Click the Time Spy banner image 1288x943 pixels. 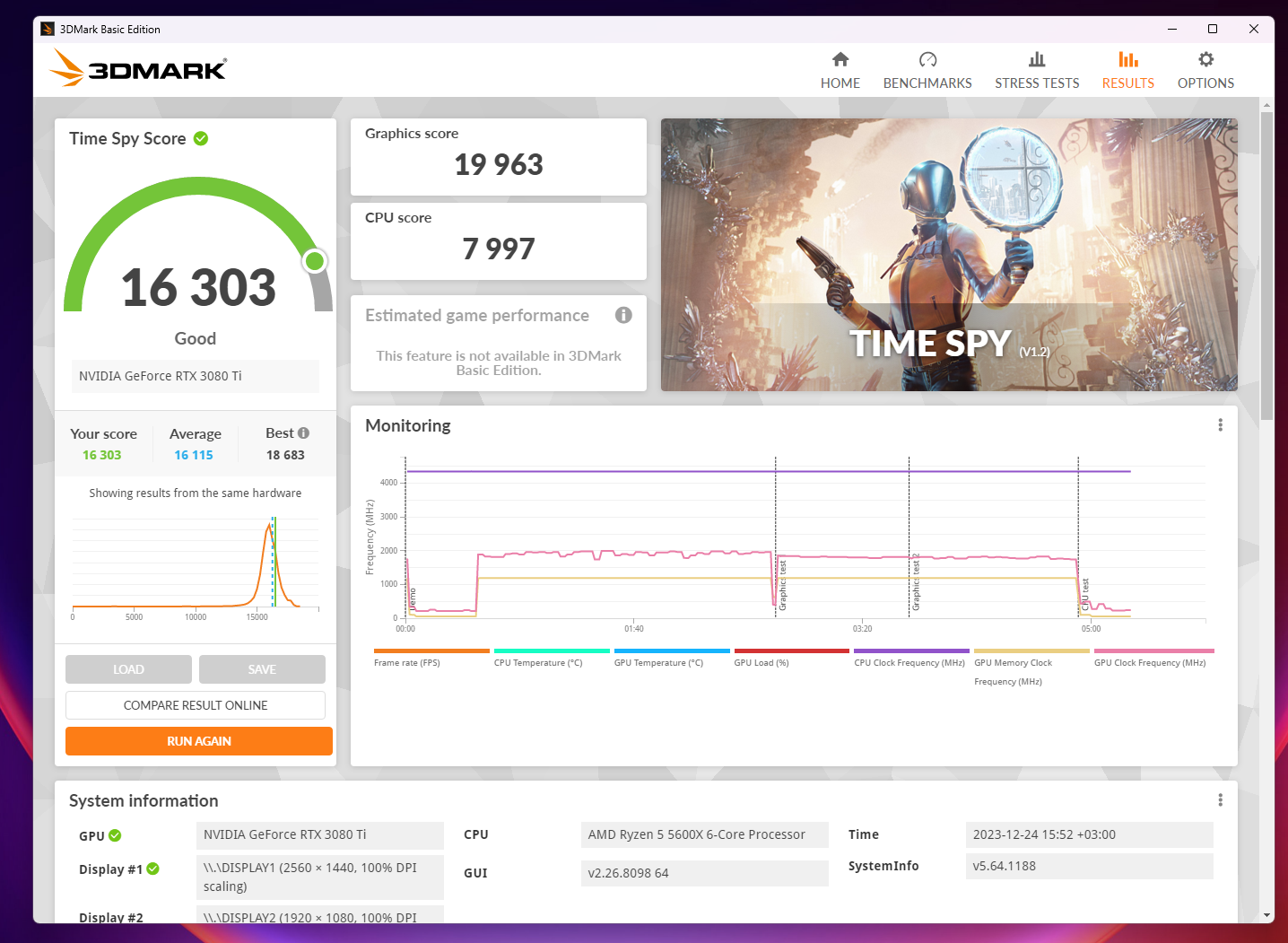click(x=949, y=255)
